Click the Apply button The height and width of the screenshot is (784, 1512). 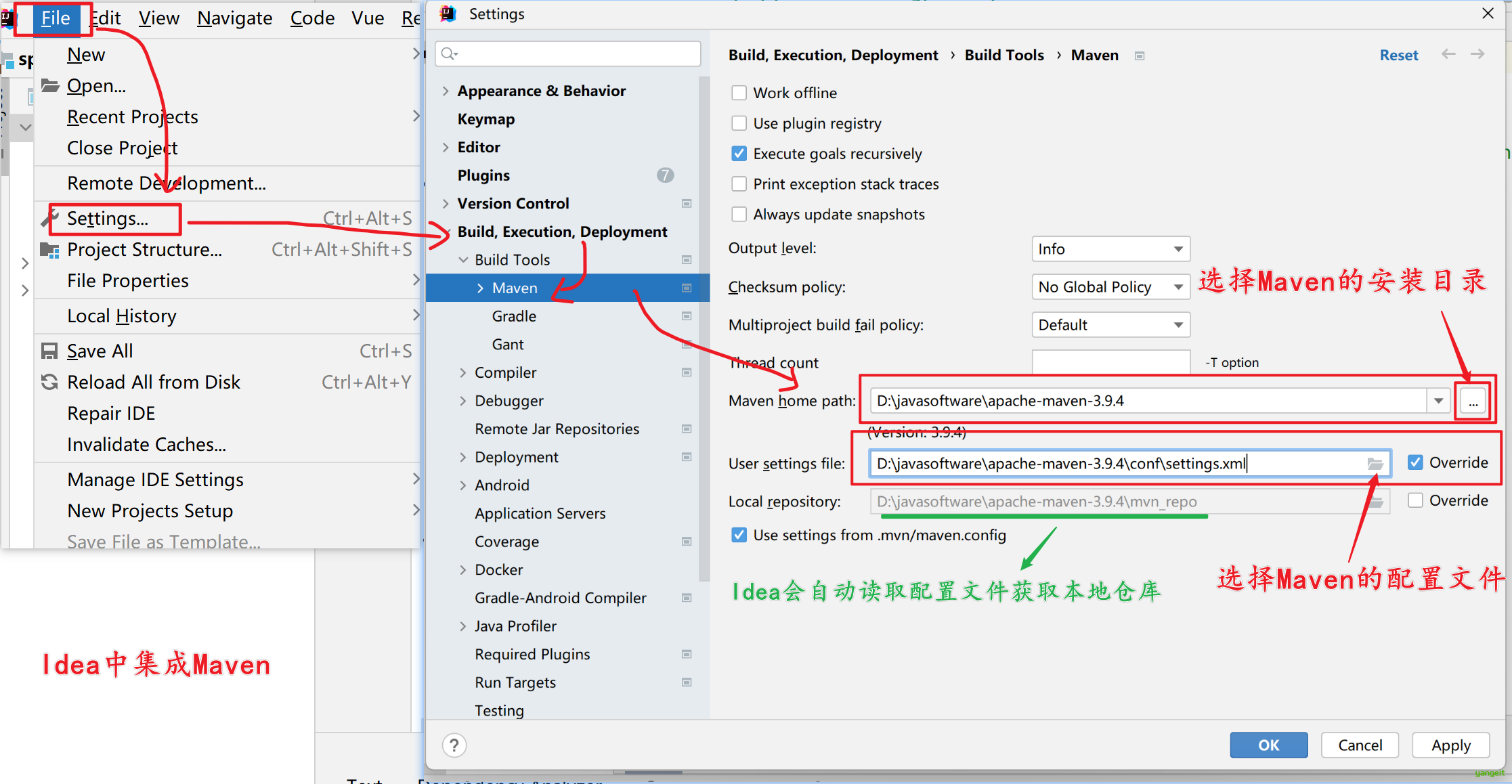point(1450,745)
